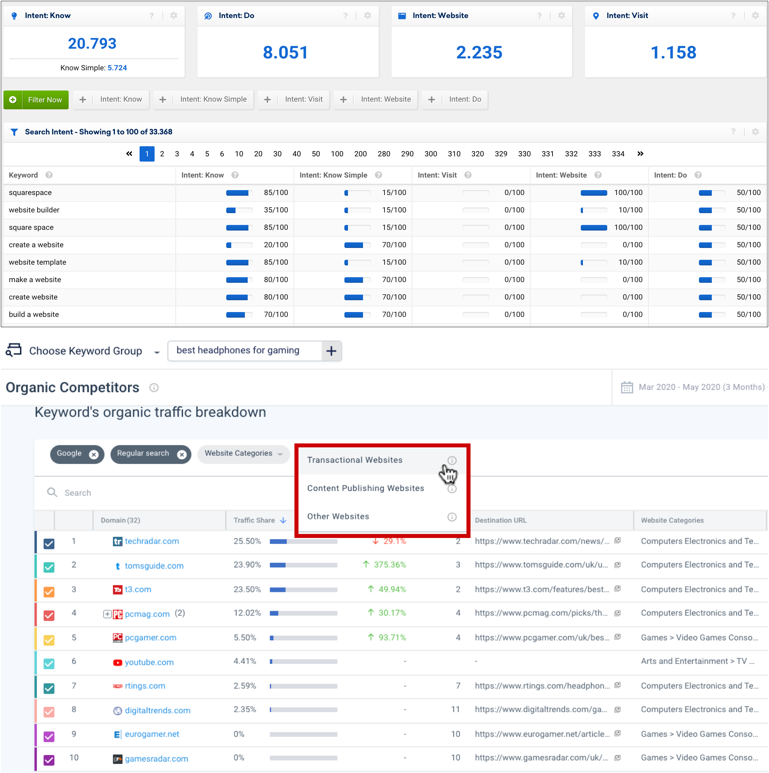The image size is (769, 773).
Task: Sort by Traffic Share column
Action: [x=259, y=520]
